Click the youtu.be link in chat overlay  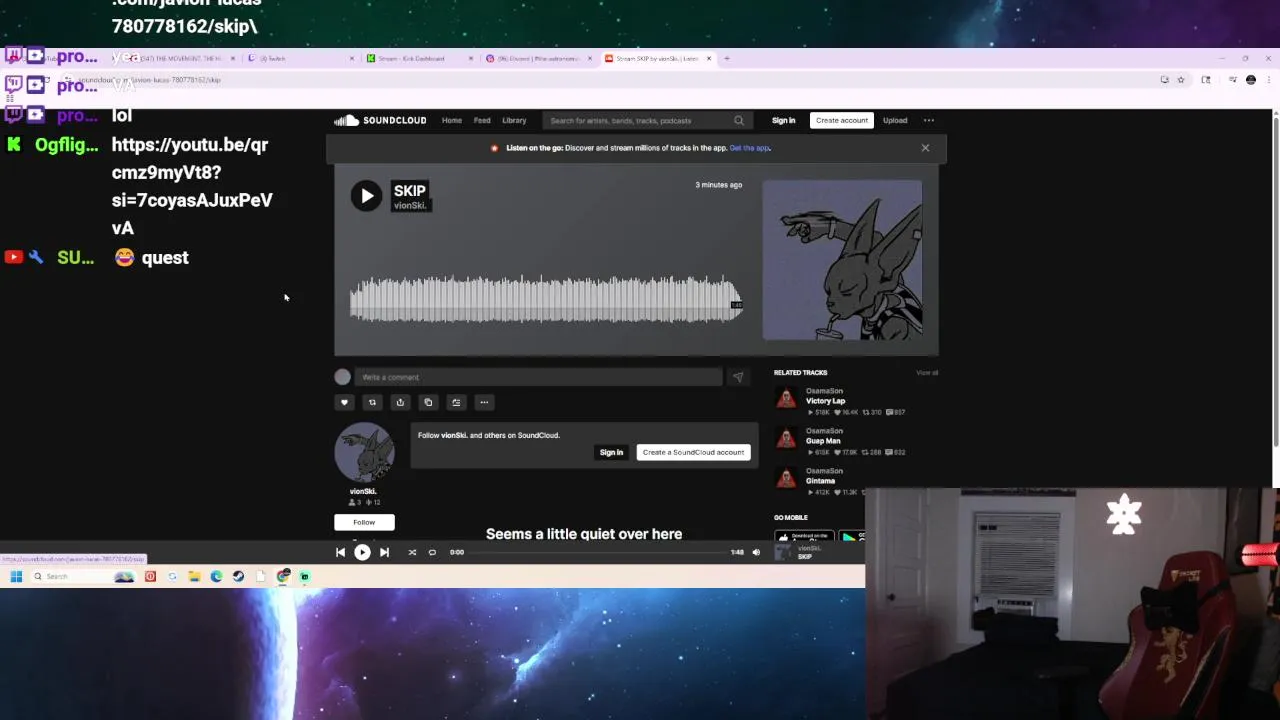tap(190, 186)
